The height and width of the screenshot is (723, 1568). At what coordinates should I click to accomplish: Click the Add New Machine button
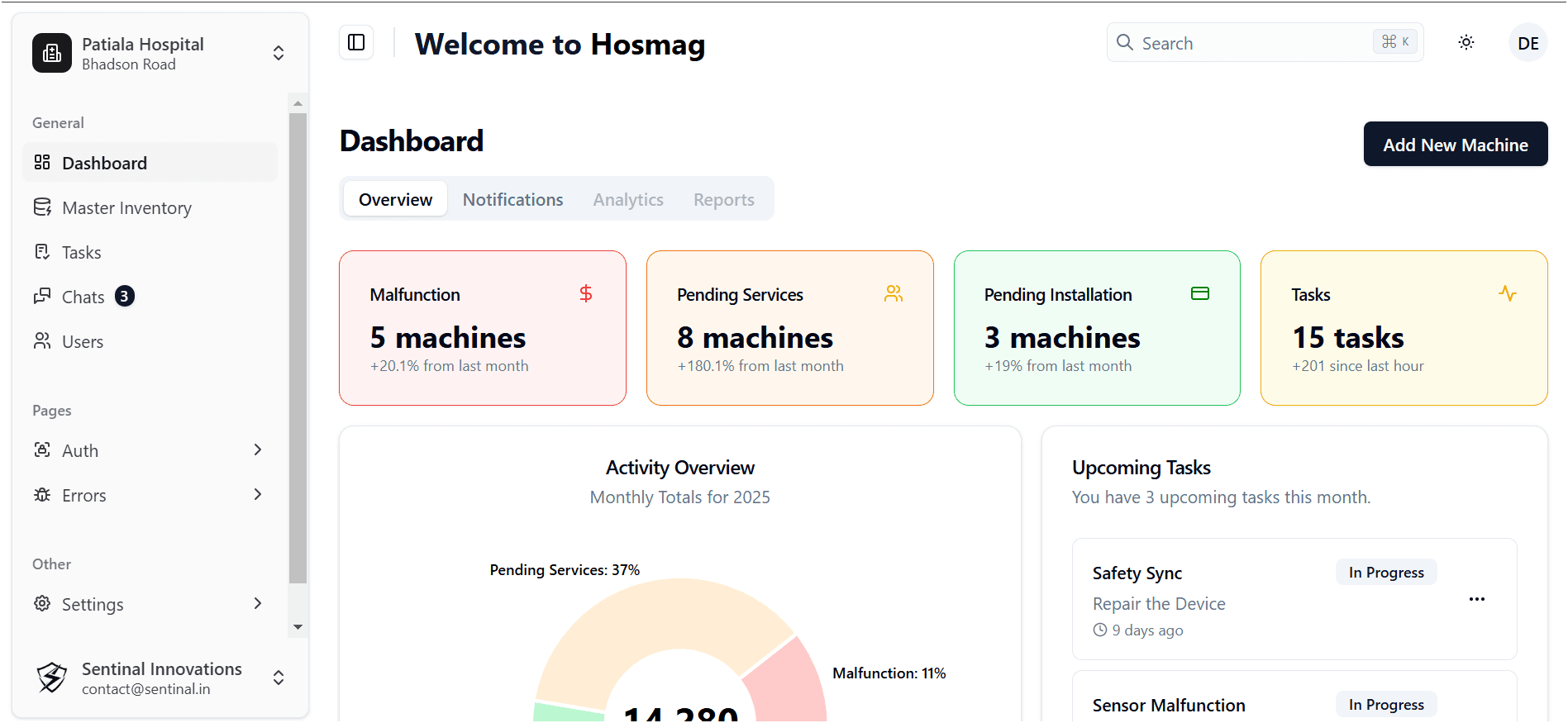[1455, 145]
